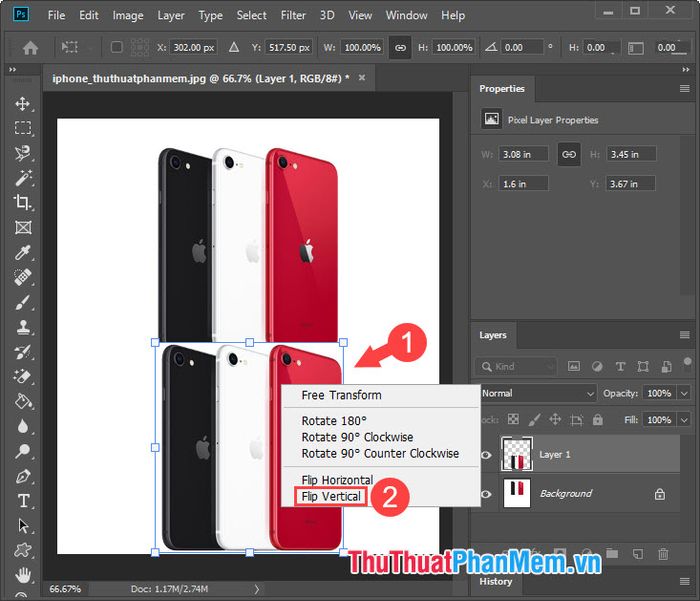Toggle width-height link in options bar
The image size is (700, 601).
pyautogui.click(x=400, y=47)
